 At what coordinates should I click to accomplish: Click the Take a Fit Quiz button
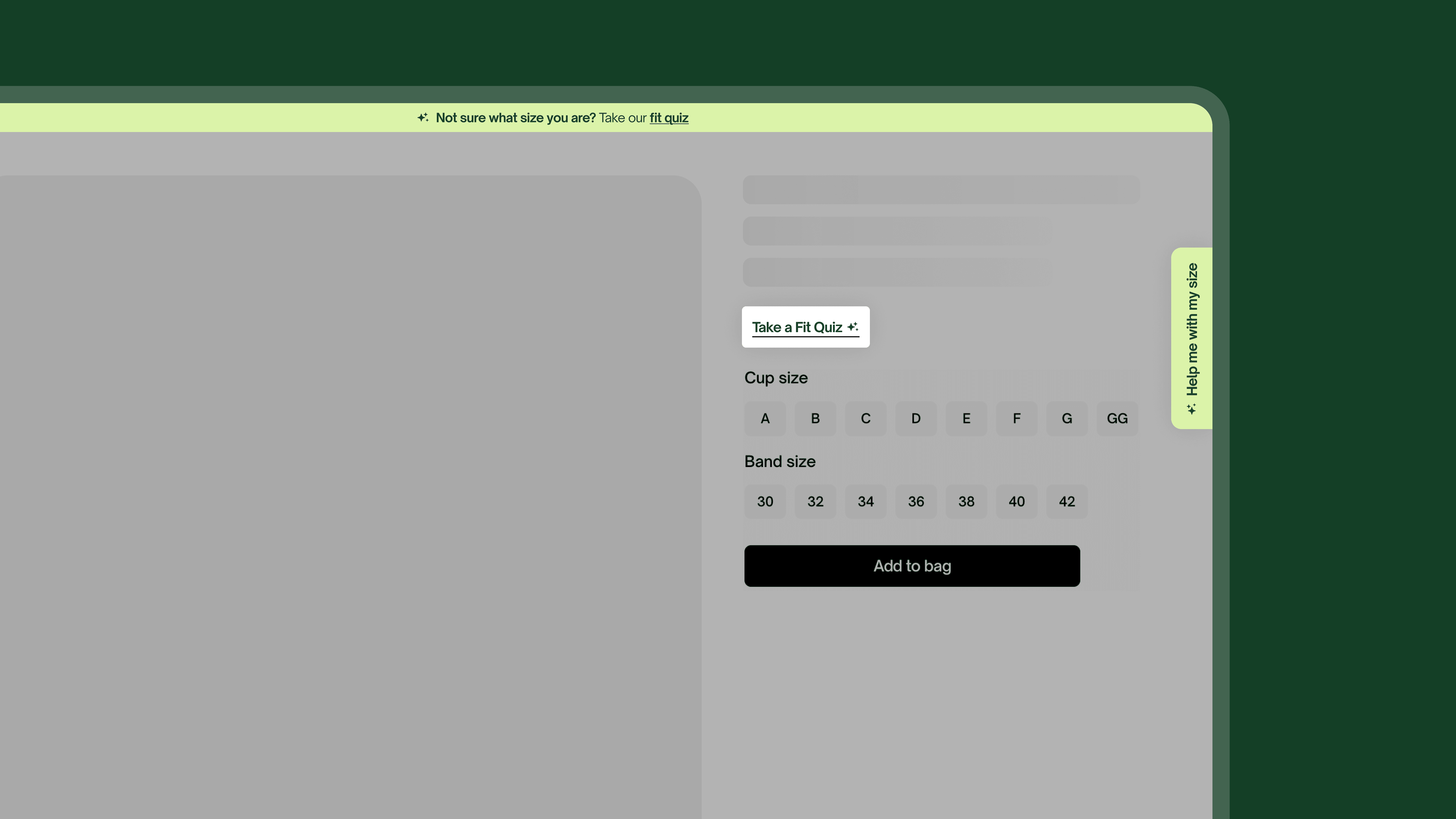point(805,327)
